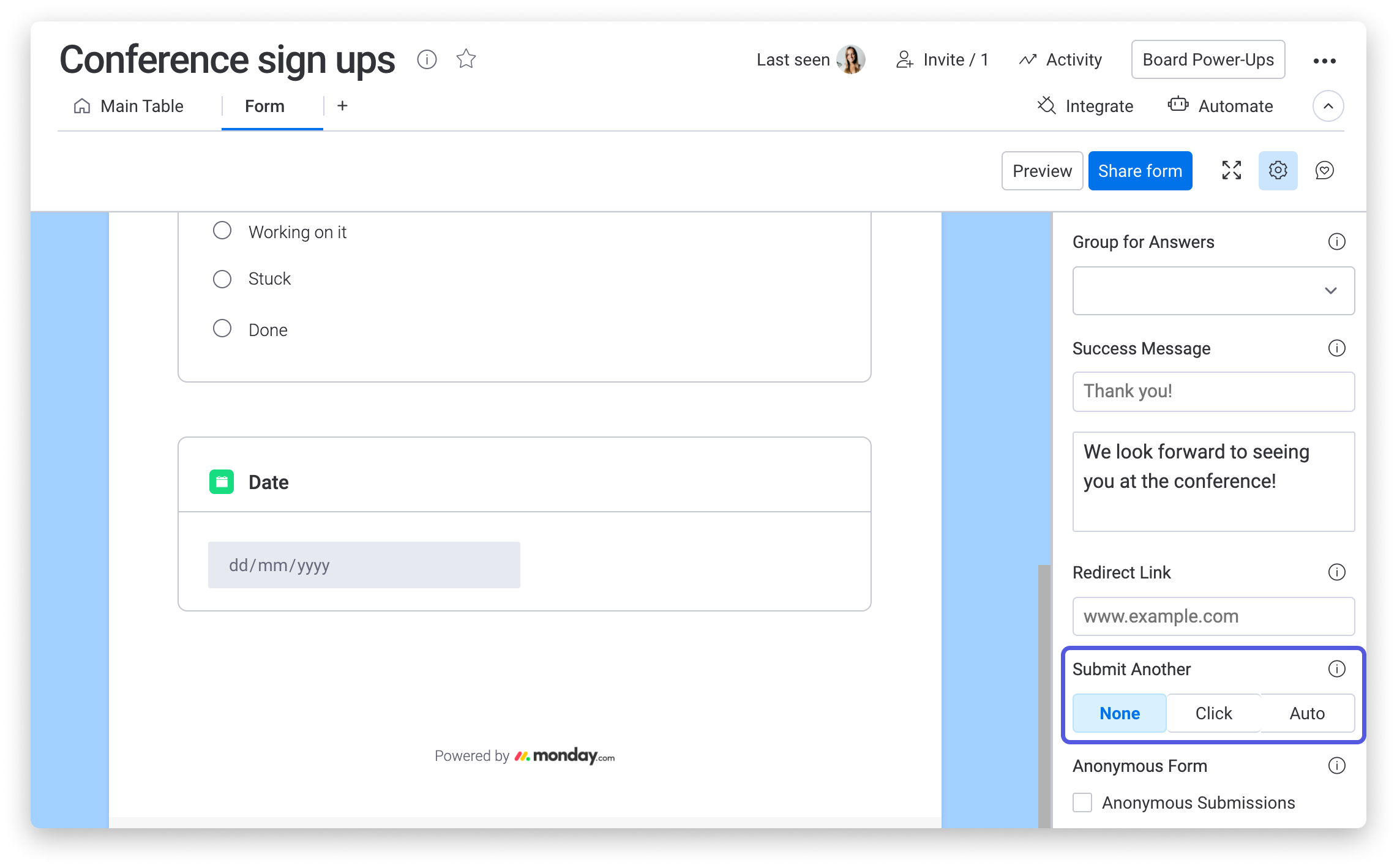Click the smiley feedback icon
Screen dimensions: 1397x868
(x=1325, y=170)
